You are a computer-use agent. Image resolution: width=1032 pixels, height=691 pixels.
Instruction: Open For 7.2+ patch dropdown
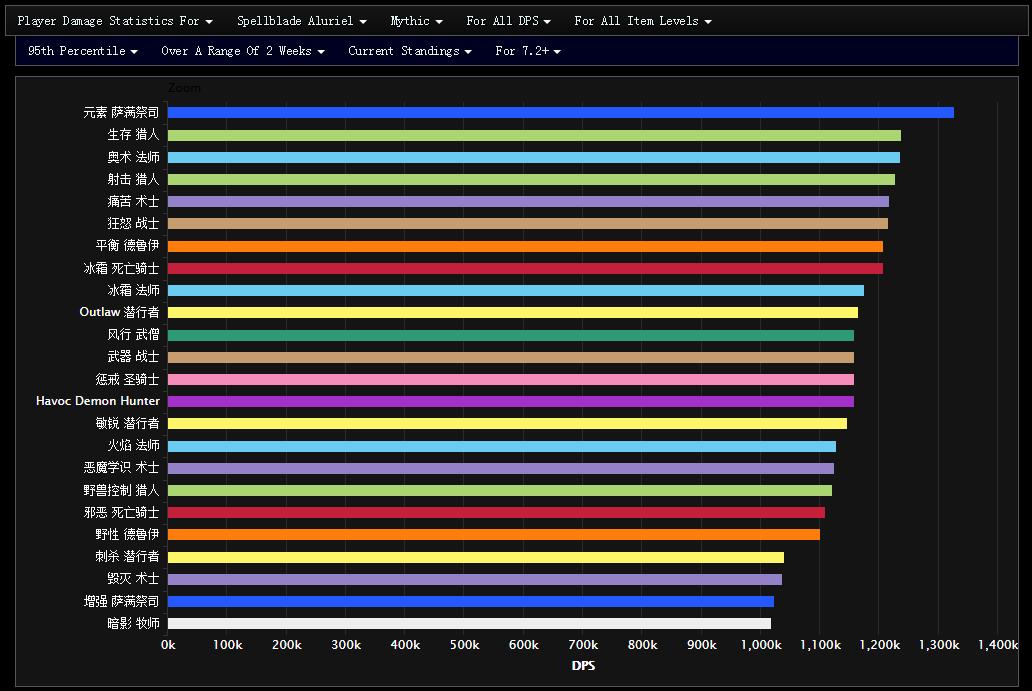pyautogui.click(x=528, y=51)
